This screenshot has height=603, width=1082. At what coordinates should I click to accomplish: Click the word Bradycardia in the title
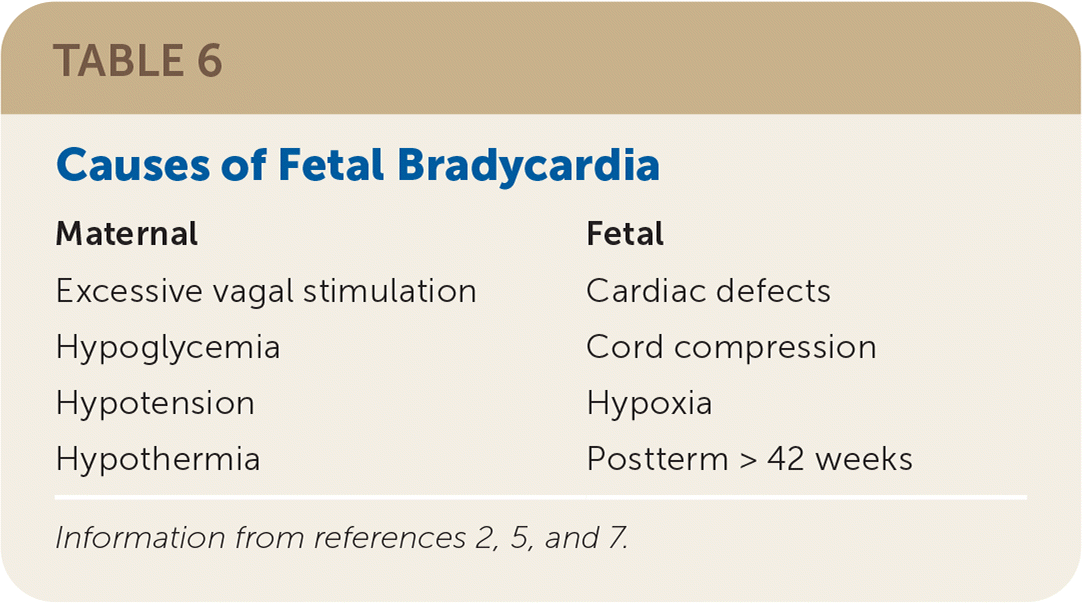click(x=528, y=165)
